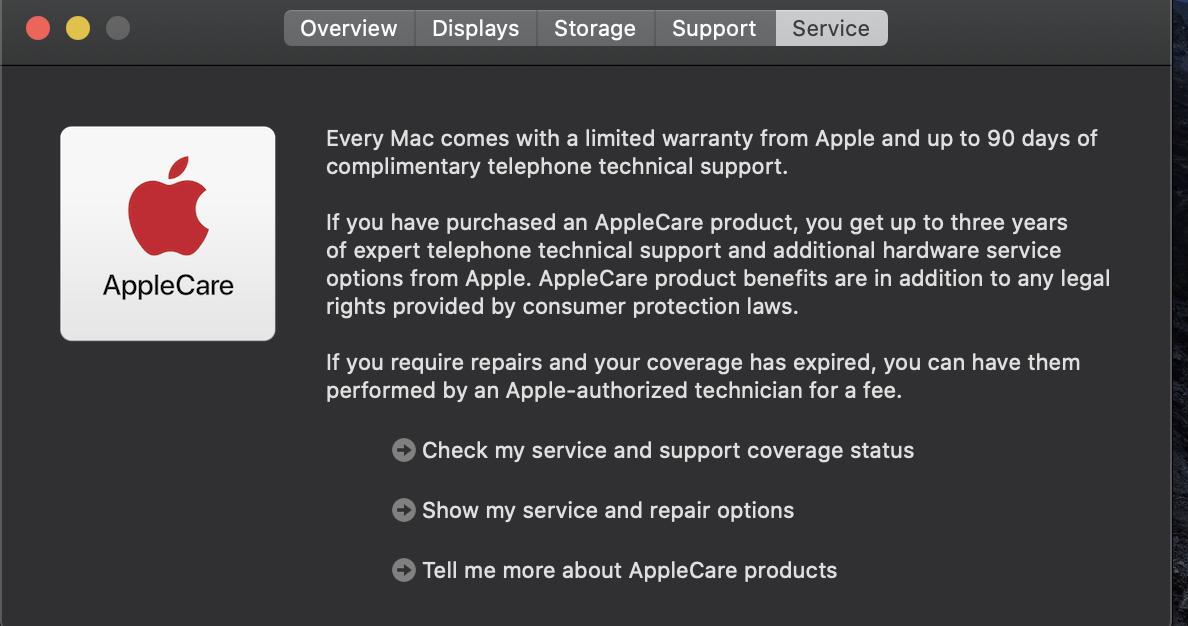Click the paragraph about expired coverage repairs
1188x626 pixels.
click(702, 376)
